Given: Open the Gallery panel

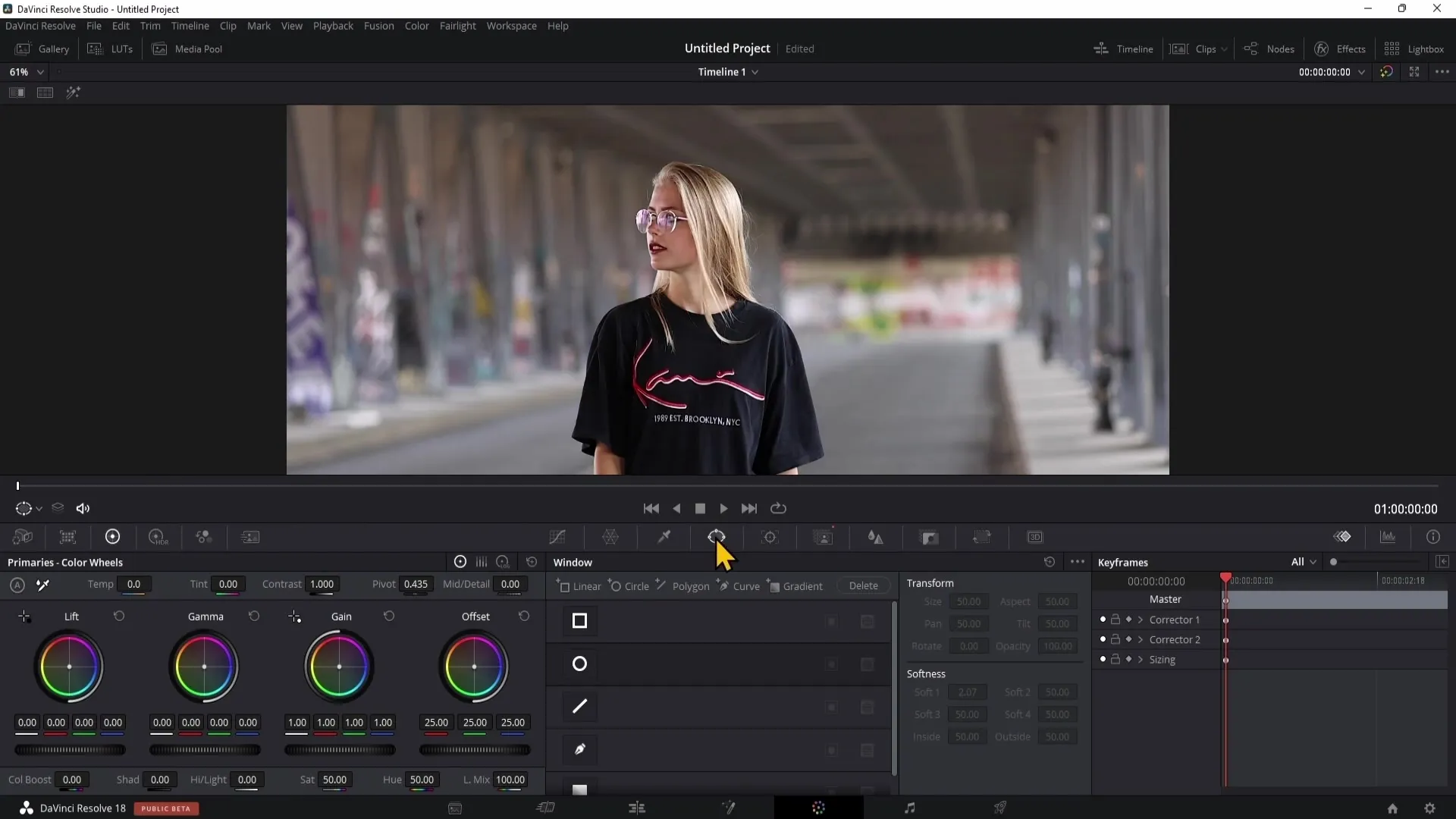Looking at the screenshot, I should pos(42,49).
